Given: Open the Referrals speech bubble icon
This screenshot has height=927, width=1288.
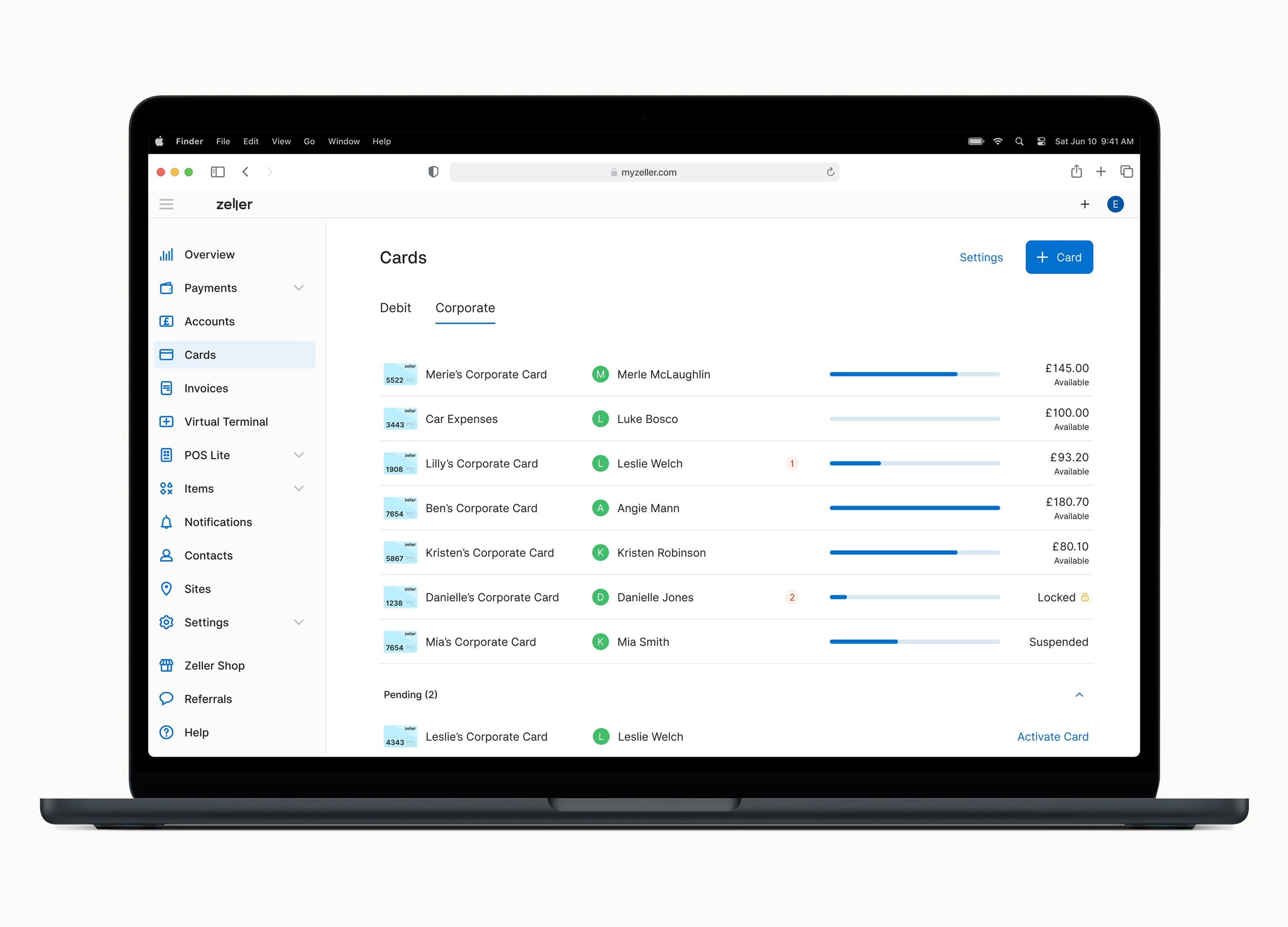Looking at the screenshot, I should tap(167, 699).
